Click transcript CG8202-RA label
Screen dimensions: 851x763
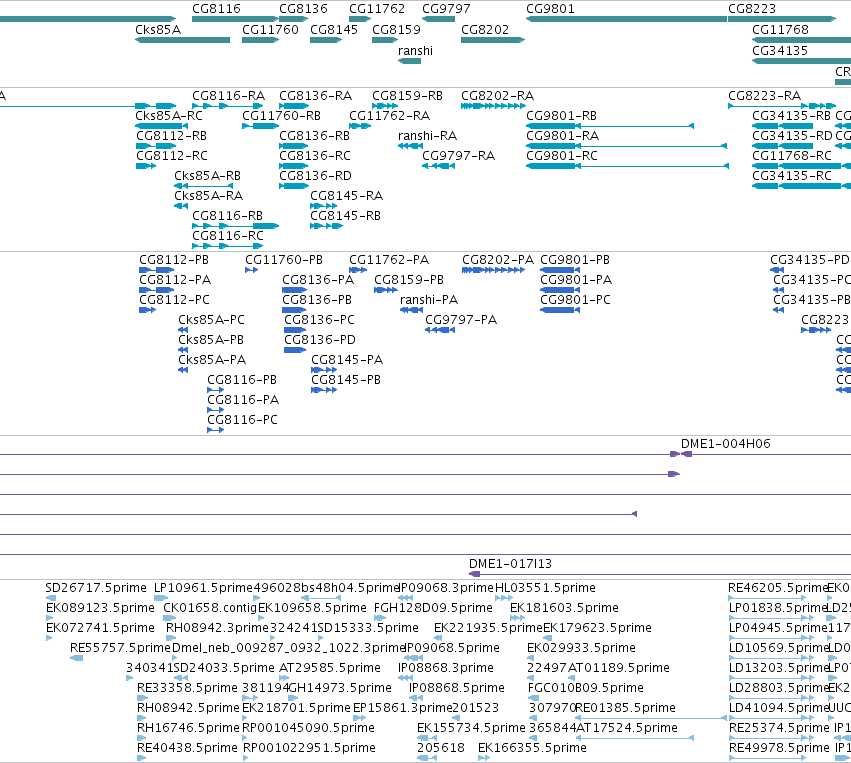coord(498,96)
